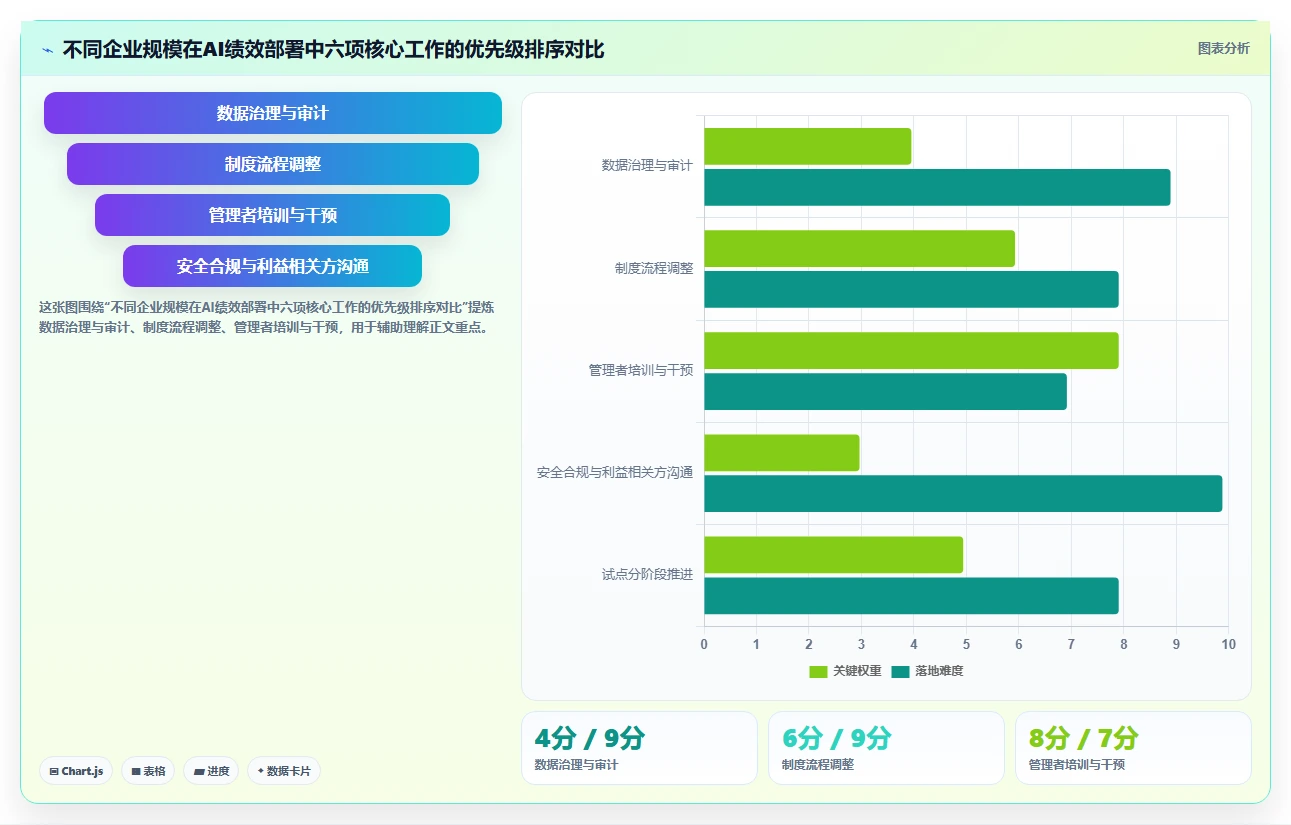The image size is (1291, 825).
Task: Click the x-axis tick label 0
Action: [704, 644]
